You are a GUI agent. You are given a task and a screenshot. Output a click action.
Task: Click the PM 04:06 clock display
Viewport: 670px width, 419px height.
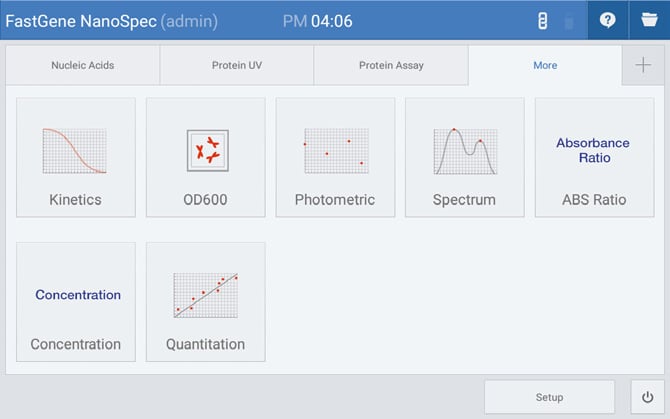coord(317,20)
